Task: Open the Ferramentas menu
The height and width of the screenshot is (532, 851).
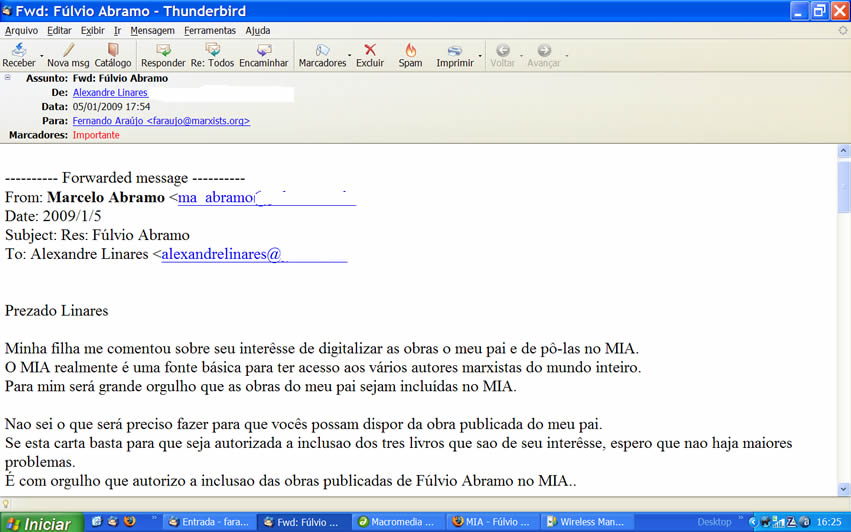Action: [x=209, y=31]
